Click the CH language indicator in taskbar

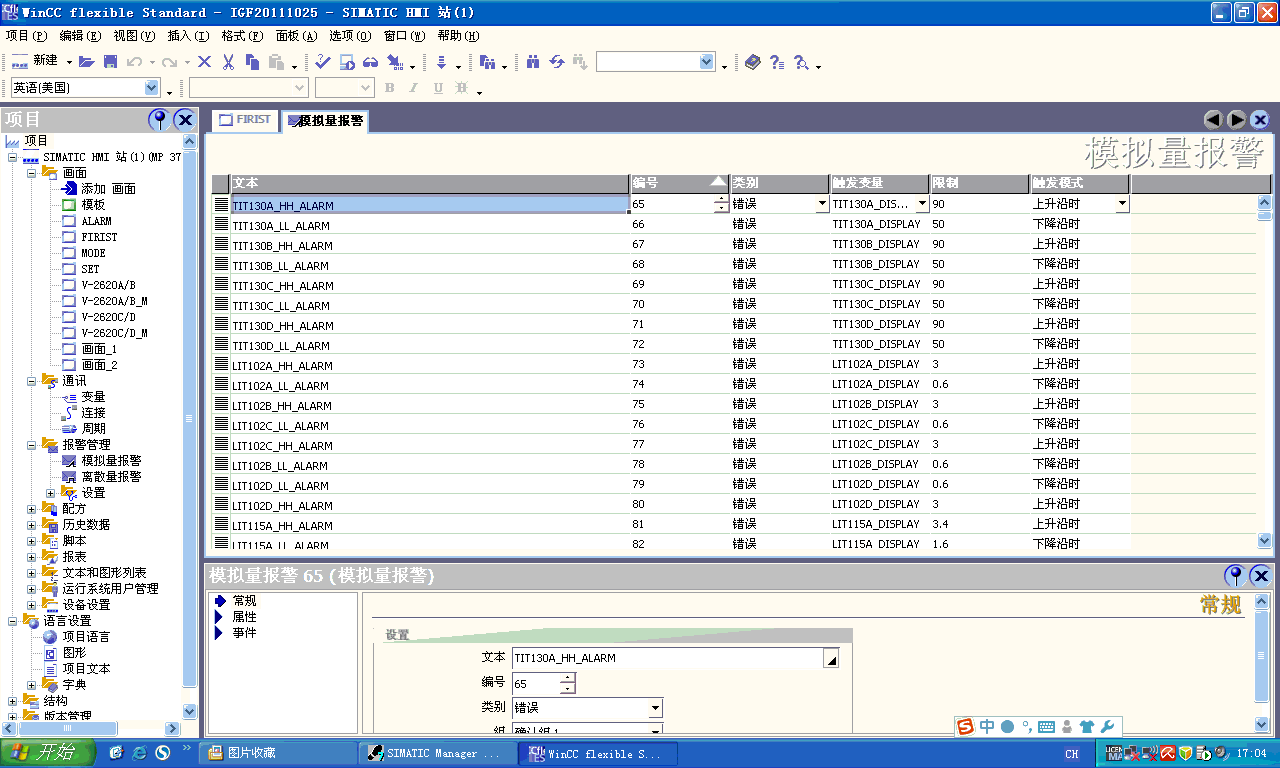tap(1072, 754)
